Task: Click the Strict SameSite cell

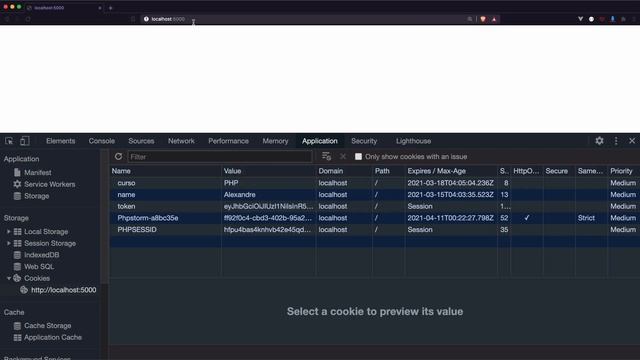Action: point(591,218)
